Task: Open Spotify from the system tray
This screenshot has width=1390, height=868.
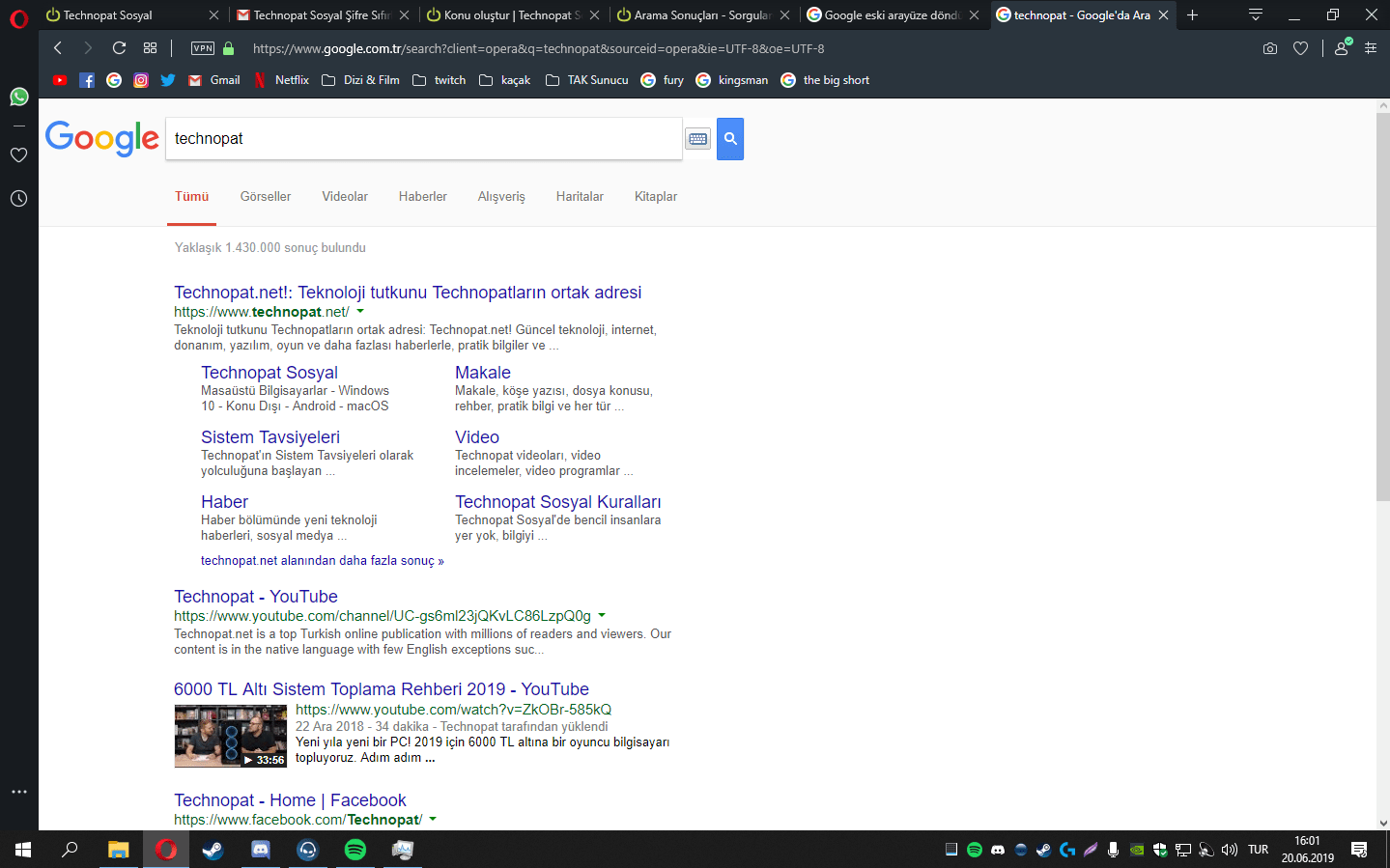Action: (x=975, y=849)
